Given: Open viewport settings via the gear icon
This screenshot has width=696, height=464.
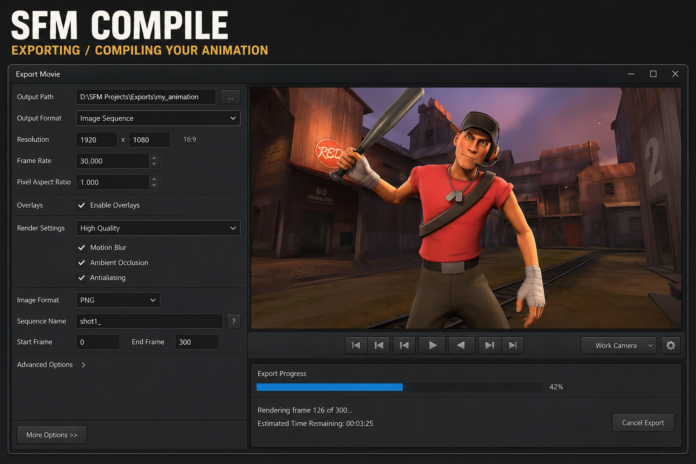Looking at the screenshot, I should point(671,345).
